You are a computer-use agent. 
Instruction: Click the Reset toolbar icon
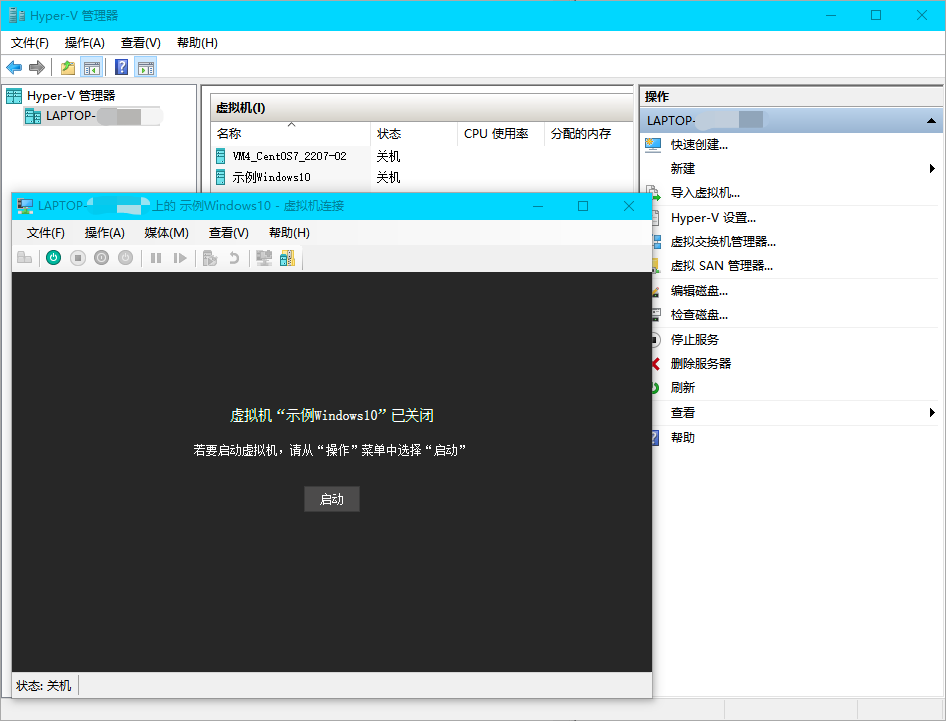coord(180,258)
